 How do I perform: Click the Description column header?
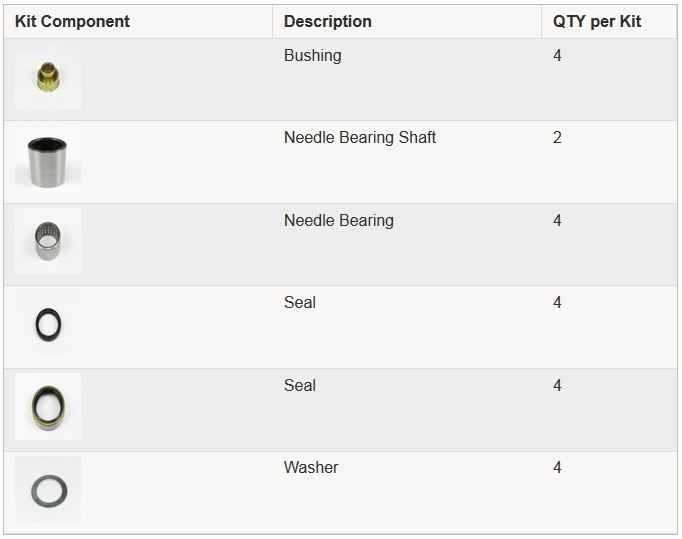328,21
